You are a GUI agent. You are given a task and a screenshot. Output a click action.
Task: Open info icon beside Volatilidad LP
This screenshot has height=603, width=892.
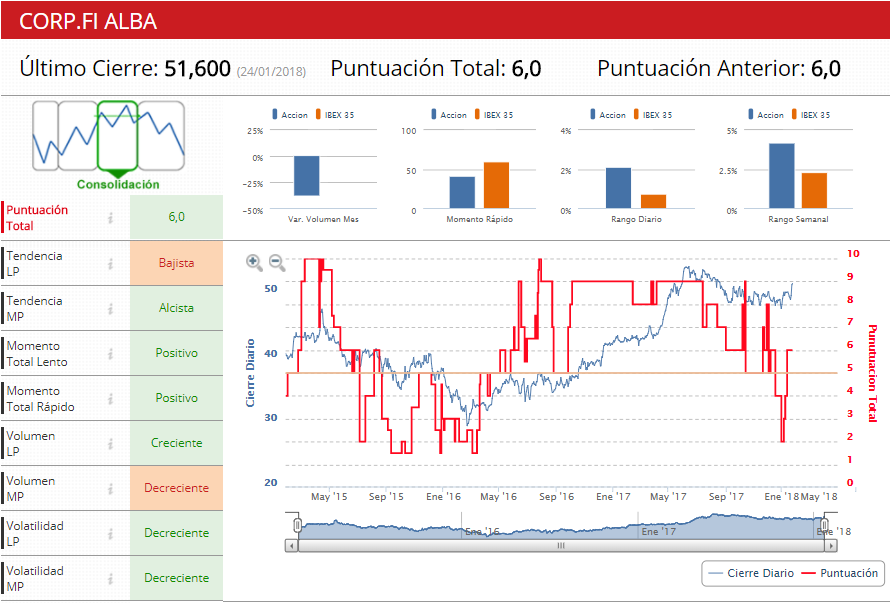click(x=111, y=533)
